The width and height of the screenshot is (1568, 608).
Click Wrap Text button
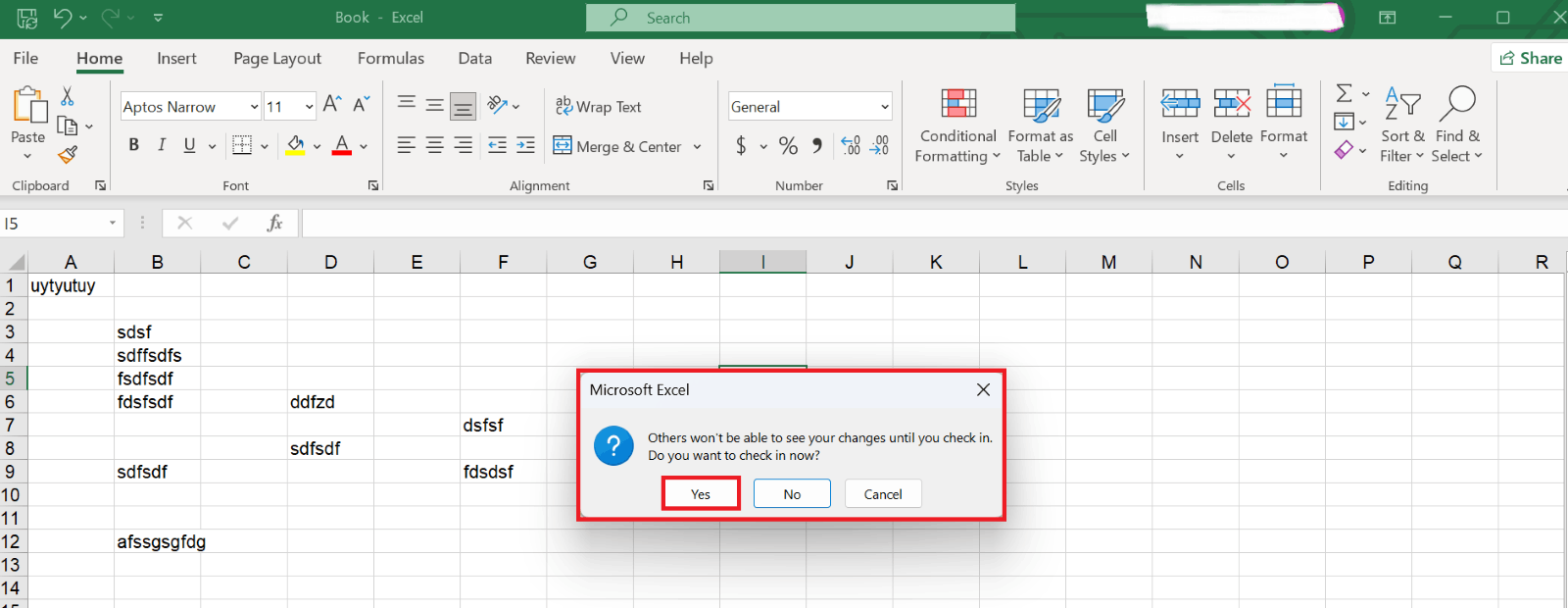point(598,106)
